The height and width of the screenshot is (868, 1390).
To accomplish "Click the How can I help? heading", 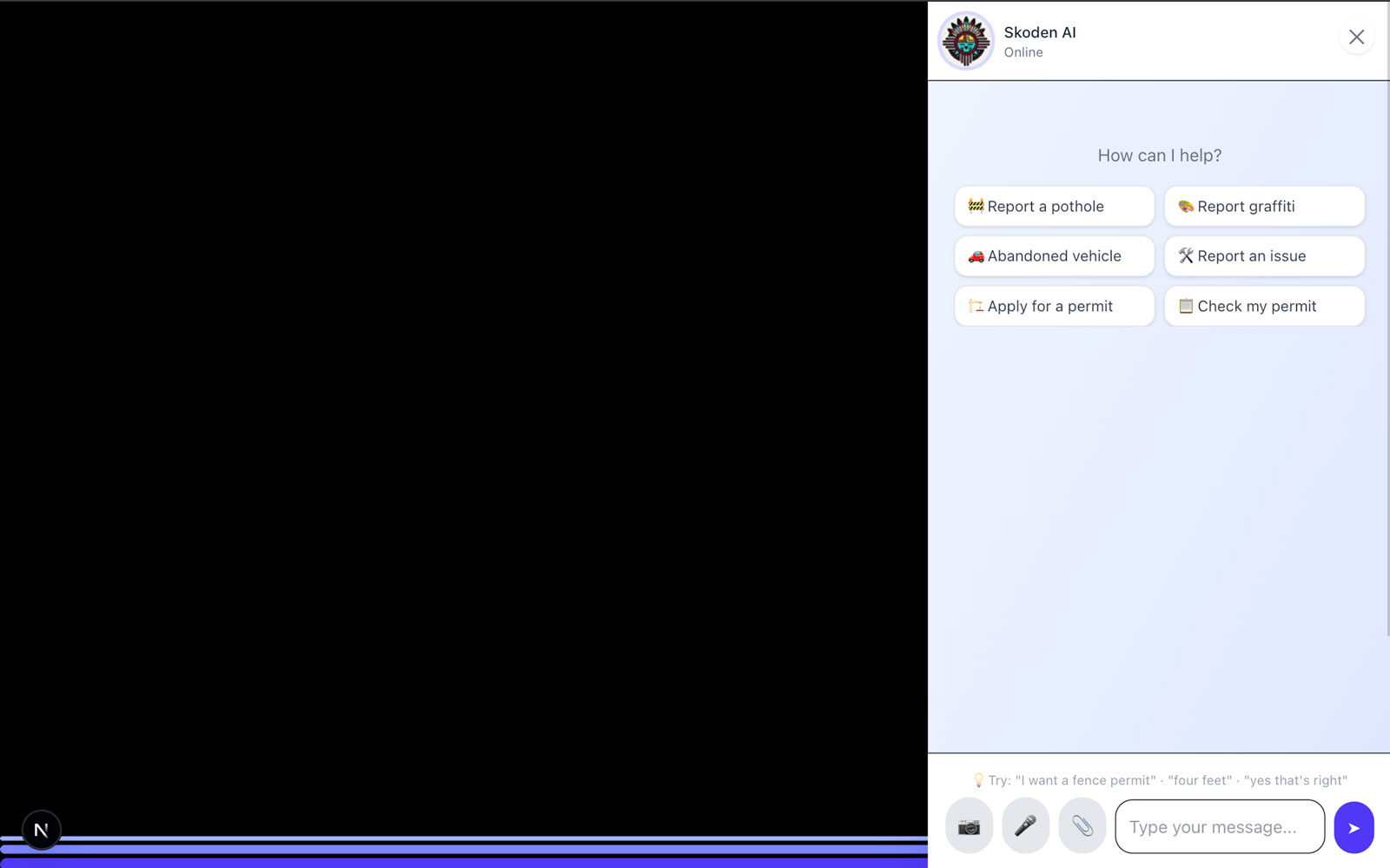I will [1160, 156].
